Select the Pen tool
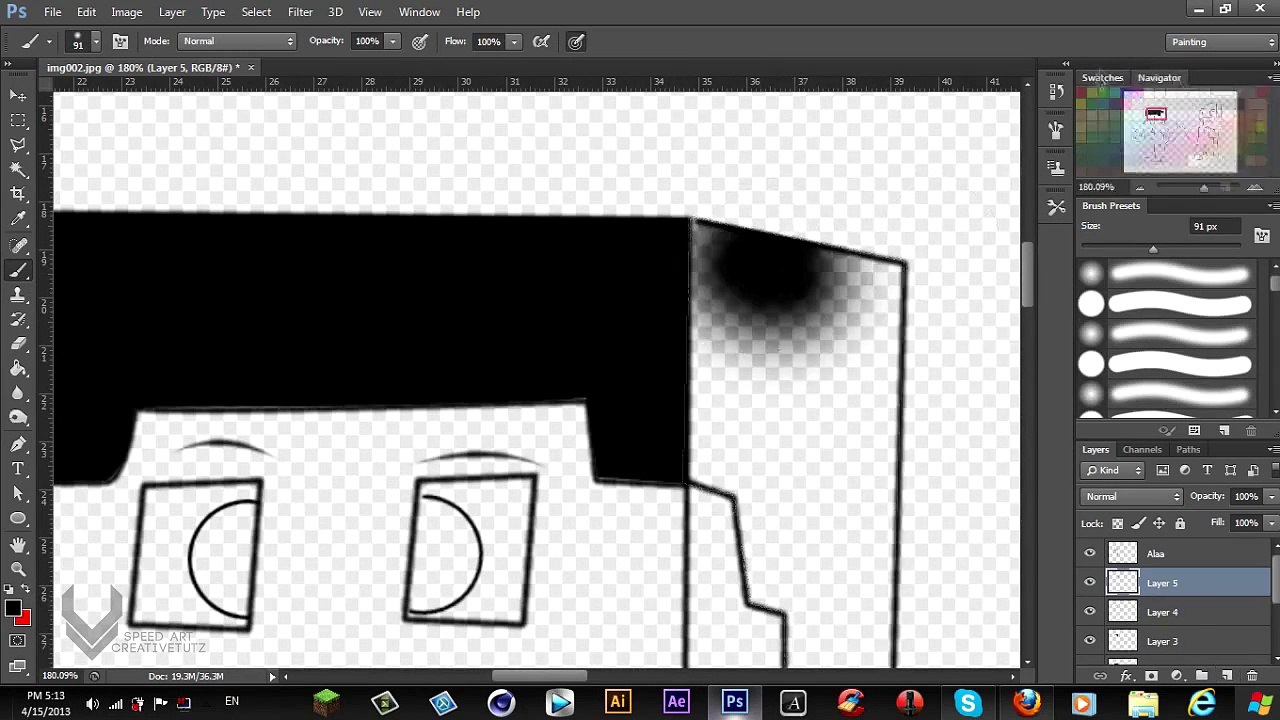This screenshot has width=1280, height=720. pyautogui.click(x=18, y=444)
